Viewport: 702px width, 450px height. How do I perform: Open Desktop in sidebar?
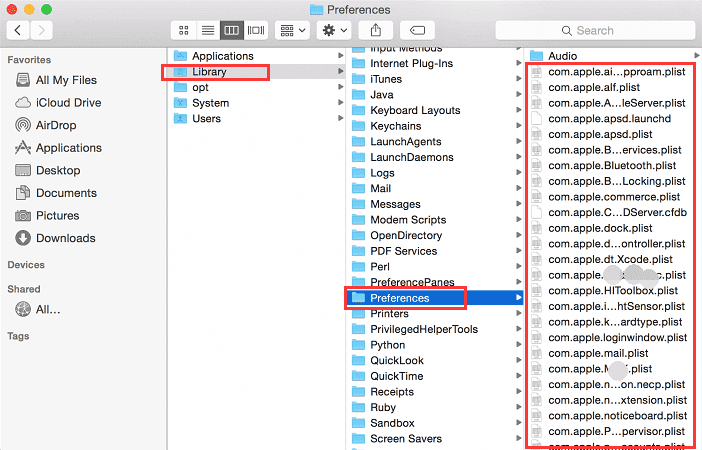pos(48,170)
